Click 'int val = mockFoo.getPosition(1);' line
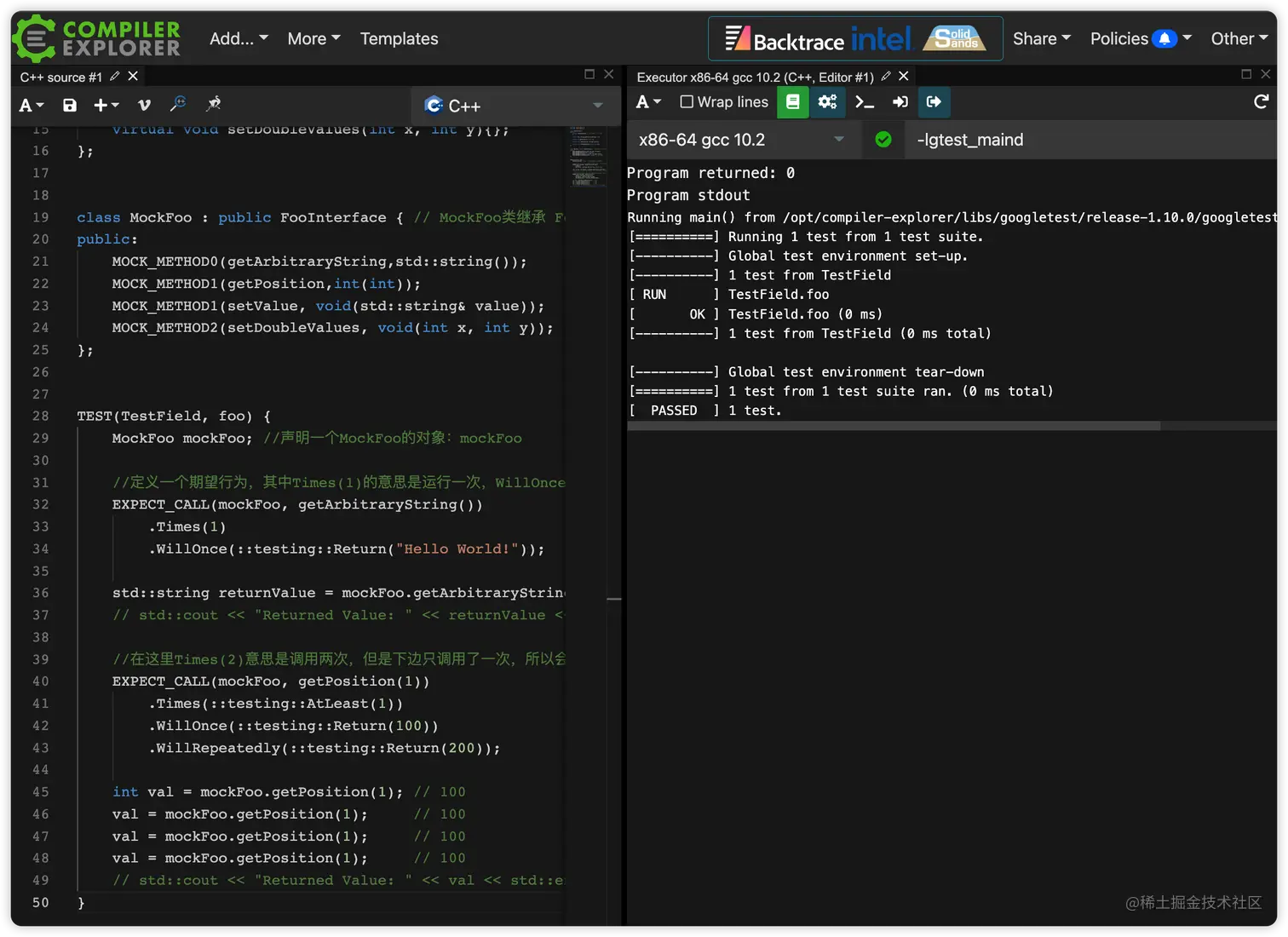 [257, 792]
